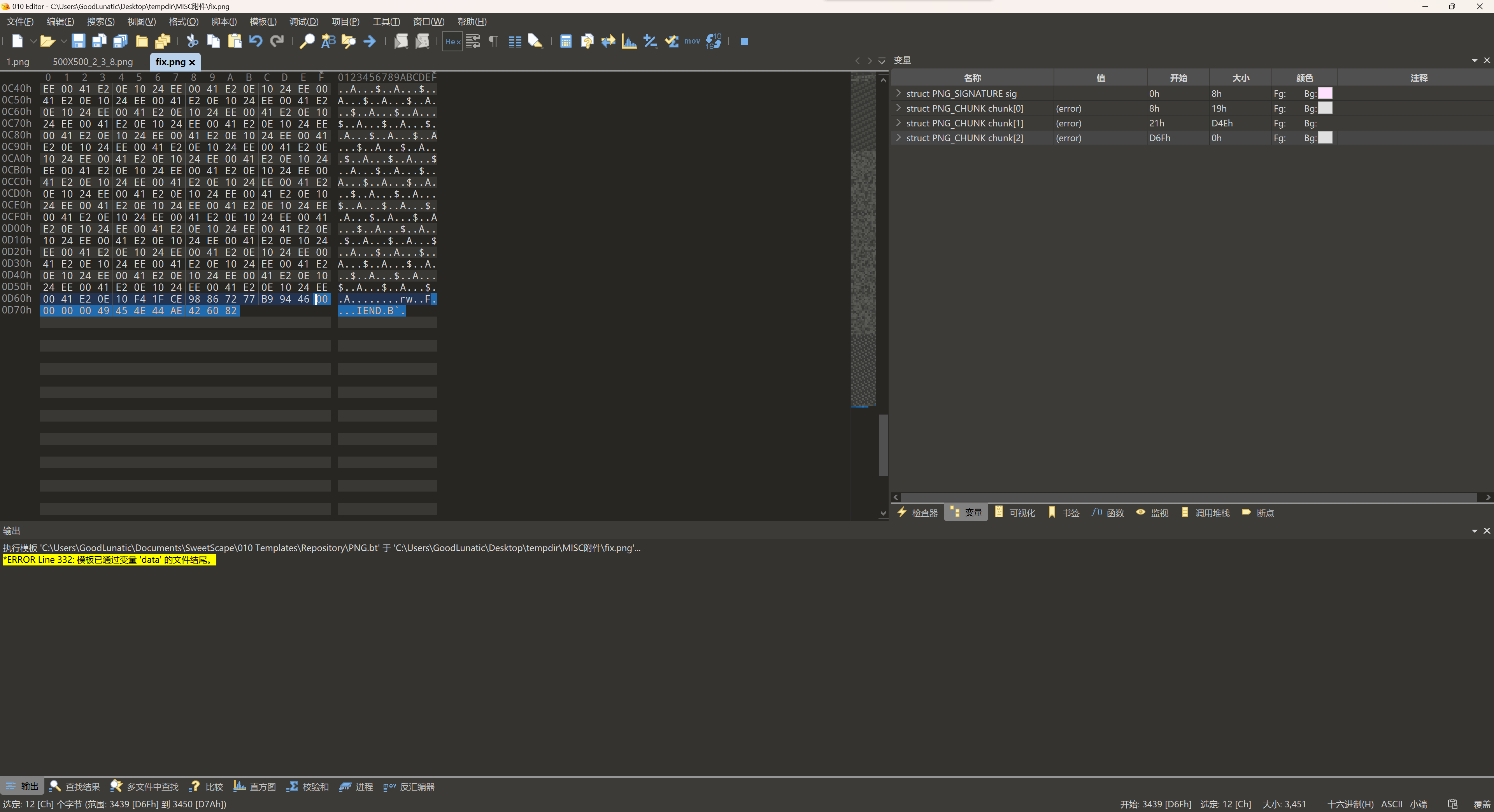Click the blue stop square icon
1494x812 pixels.
(x=744, y=41)
